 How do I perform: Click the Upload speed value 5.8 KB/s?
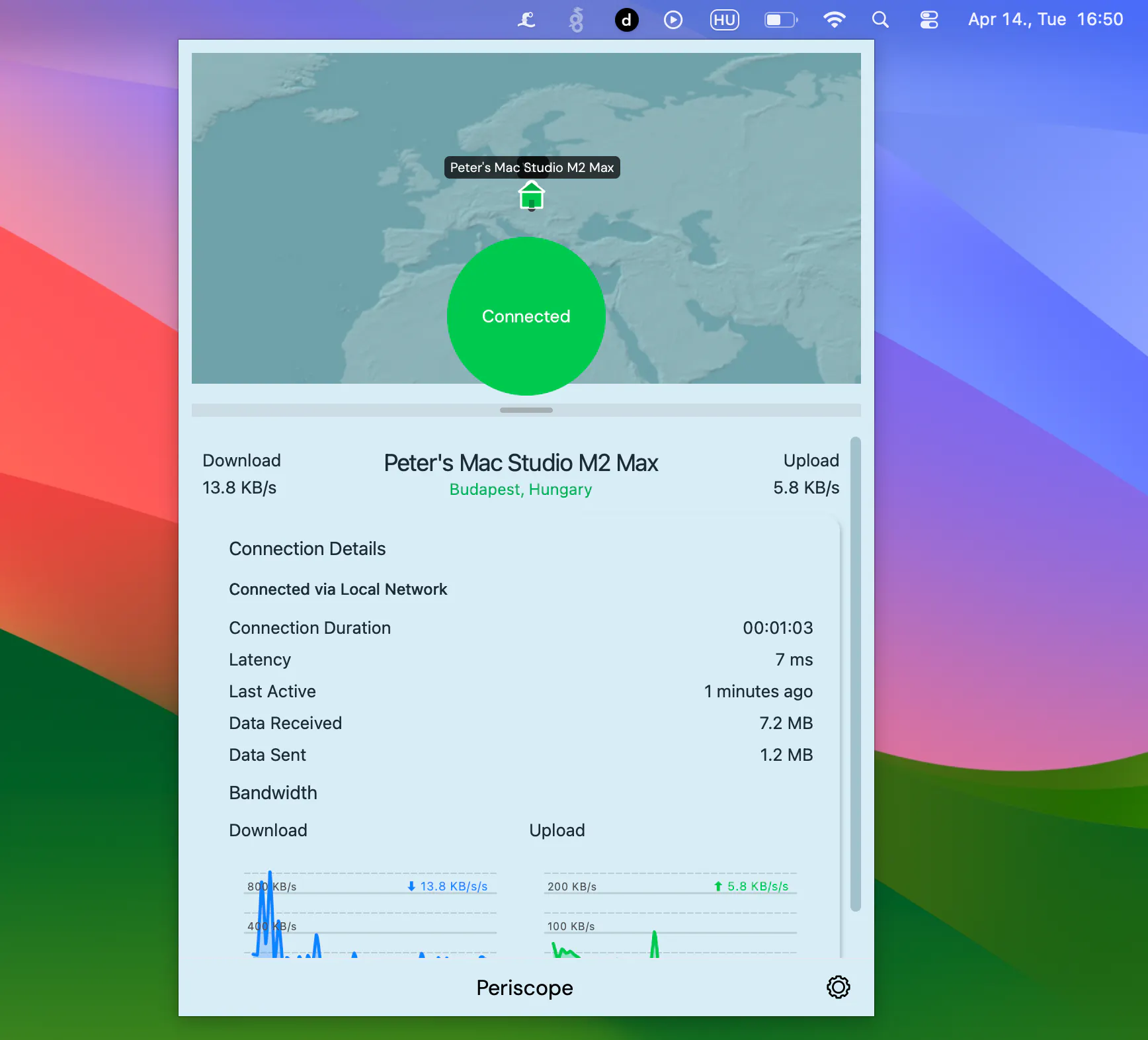click(806, 488)
